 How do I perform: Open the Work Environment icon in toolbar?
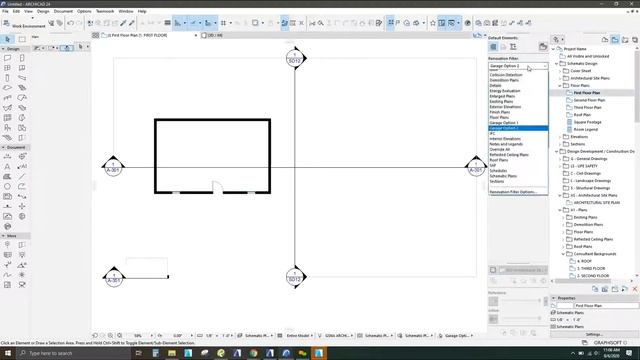coord(7,23)
